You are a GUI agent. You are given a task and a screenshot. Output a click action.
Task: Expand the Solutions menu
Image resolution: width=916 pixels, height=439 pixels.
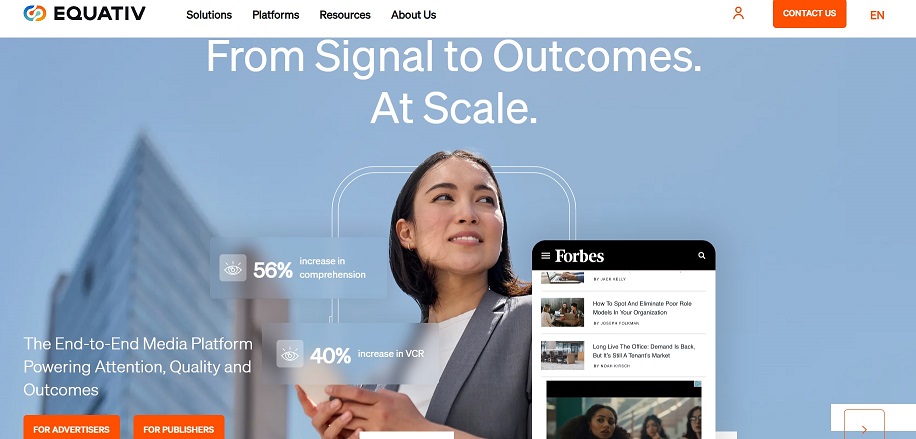(x=209, y=15)
